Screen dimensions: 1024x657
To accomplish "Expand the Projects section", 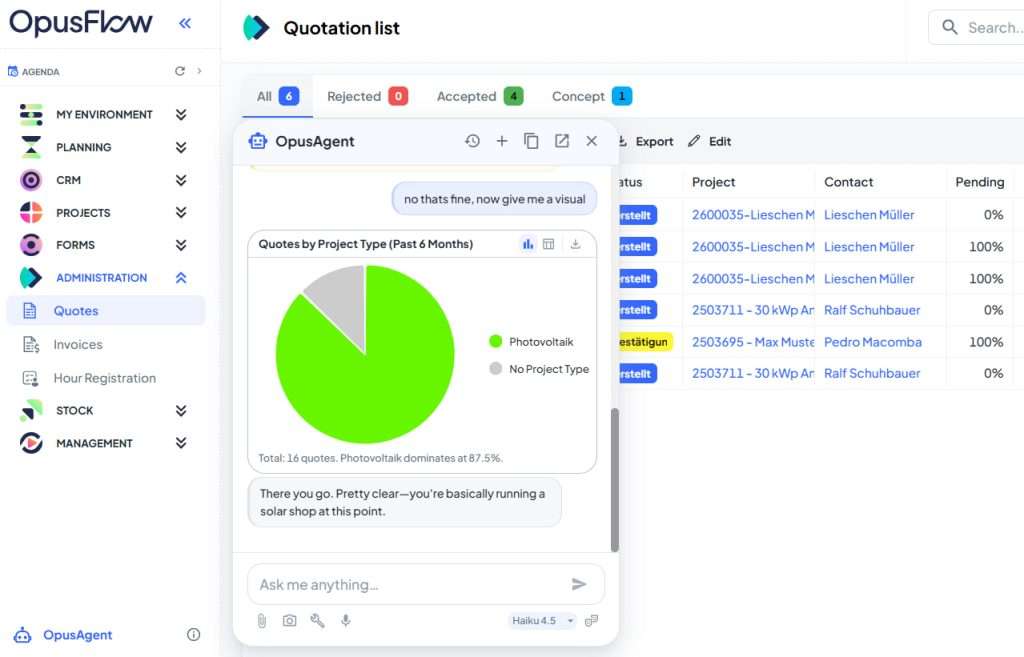I will coord(181,212).
